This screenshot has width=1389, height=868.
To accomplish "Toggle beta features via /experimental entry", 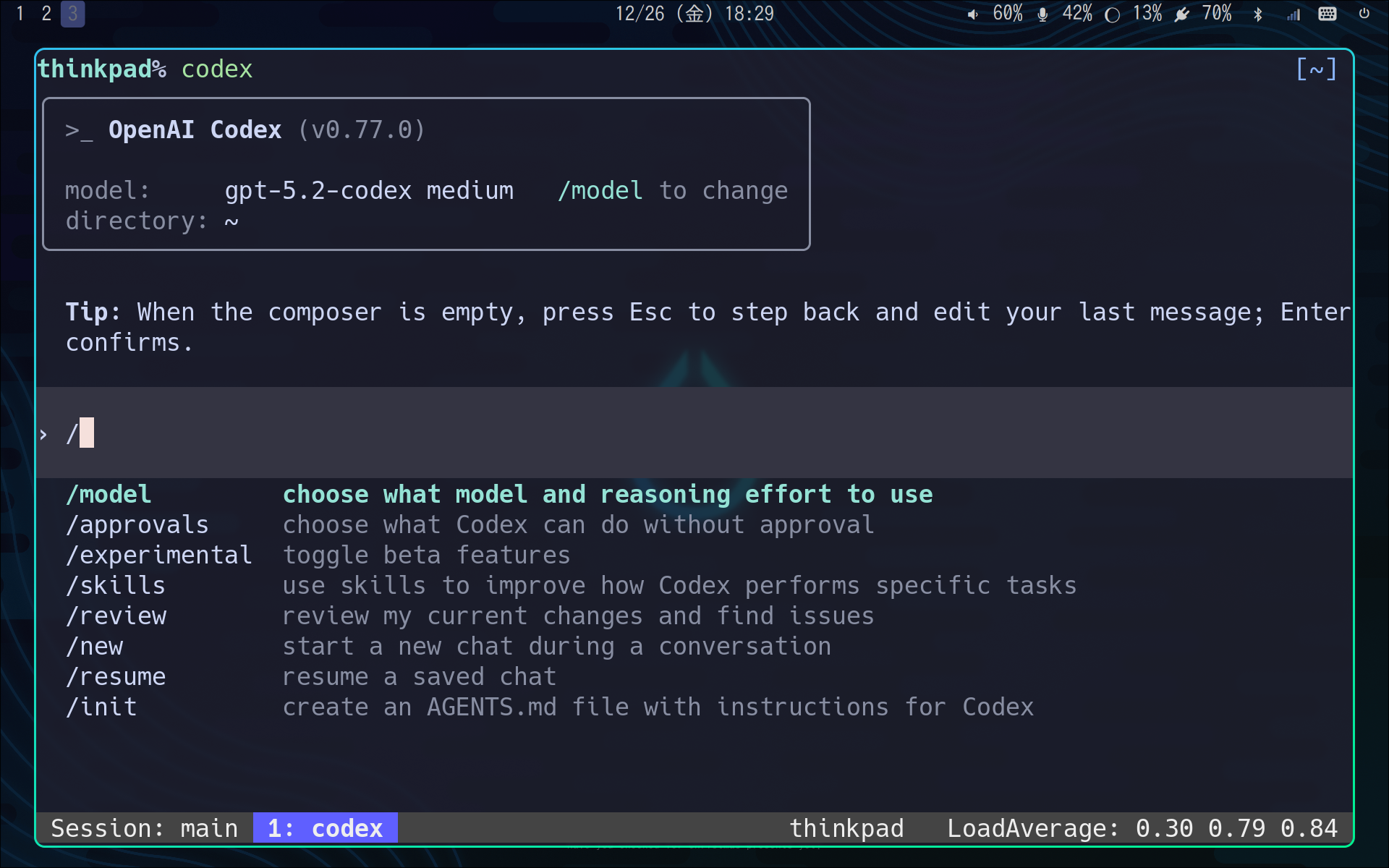I will pyautogui.click(x=159, y=555).
